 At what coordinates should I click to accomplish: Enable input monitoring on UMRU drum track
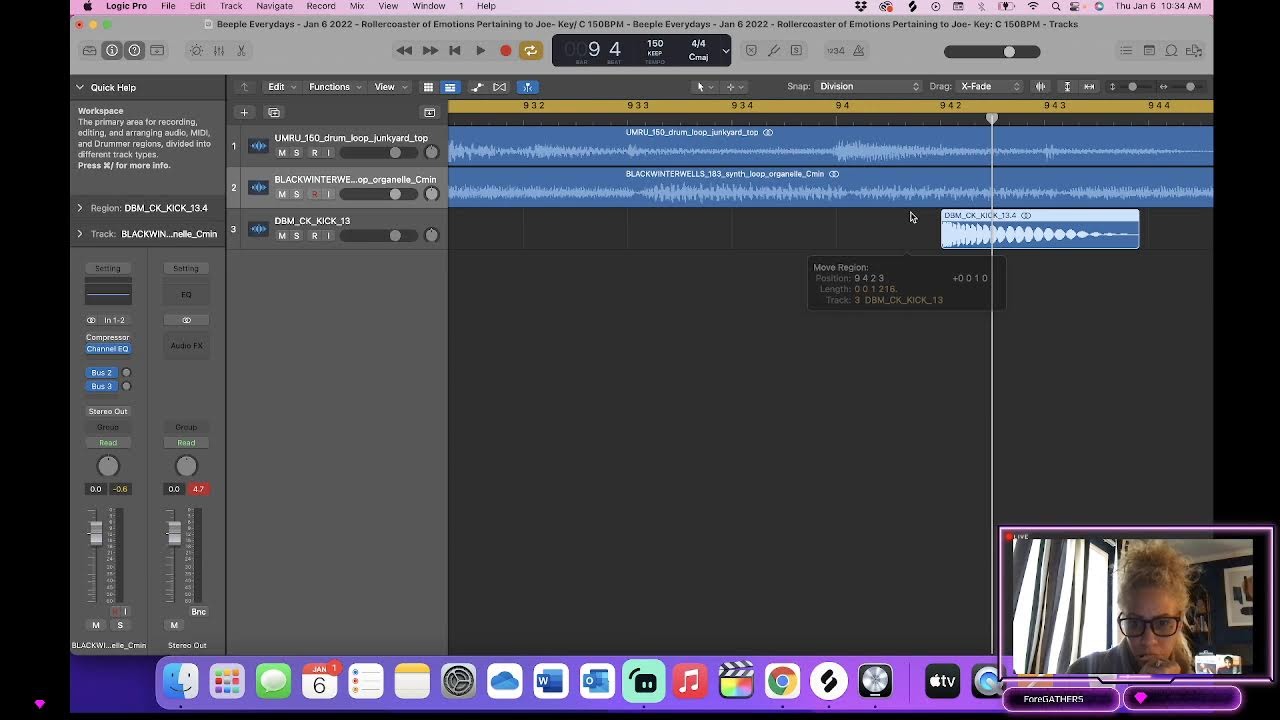(328, 153)
